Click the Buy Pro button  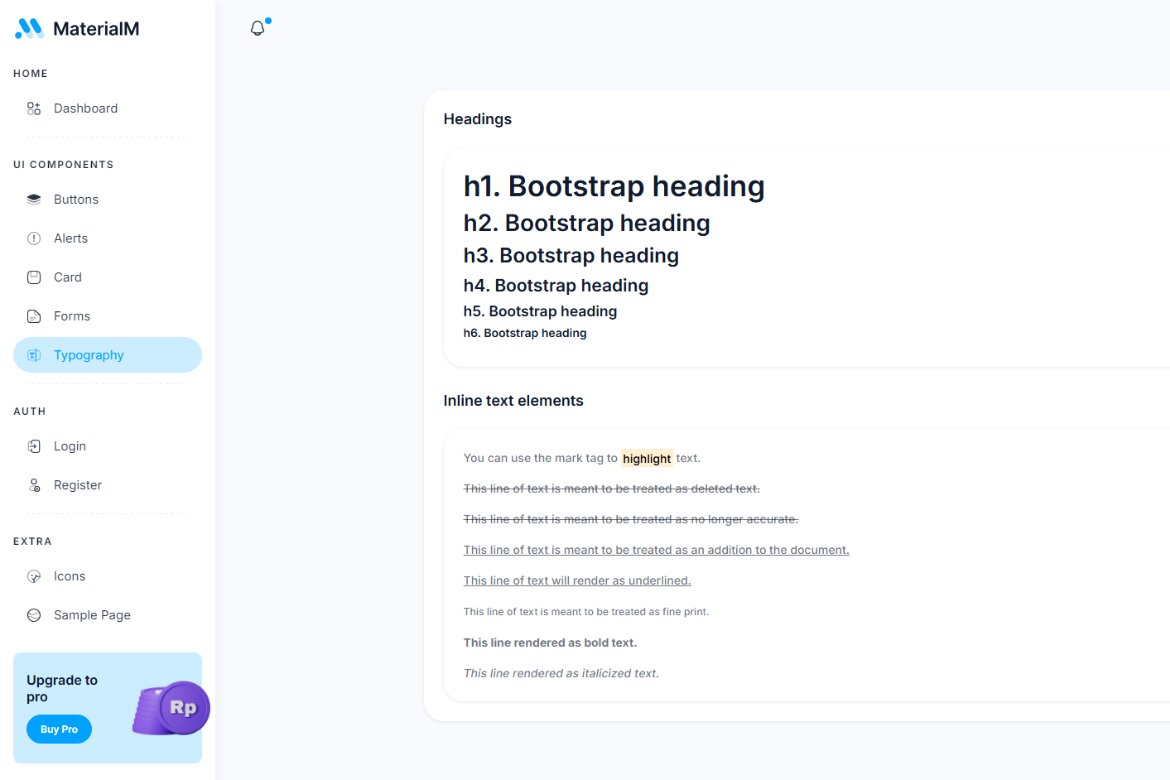coord(58,729)
